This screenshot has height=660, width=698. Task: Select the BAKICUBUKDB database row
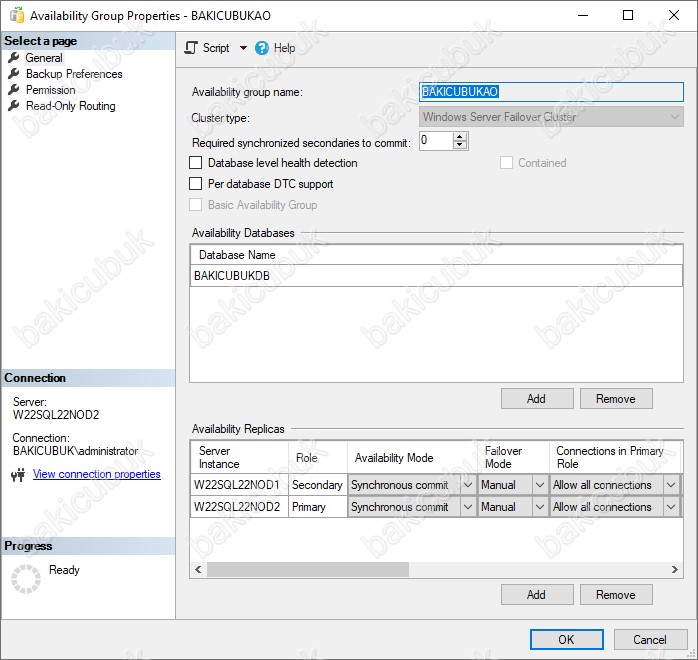(x=436, y=276)
